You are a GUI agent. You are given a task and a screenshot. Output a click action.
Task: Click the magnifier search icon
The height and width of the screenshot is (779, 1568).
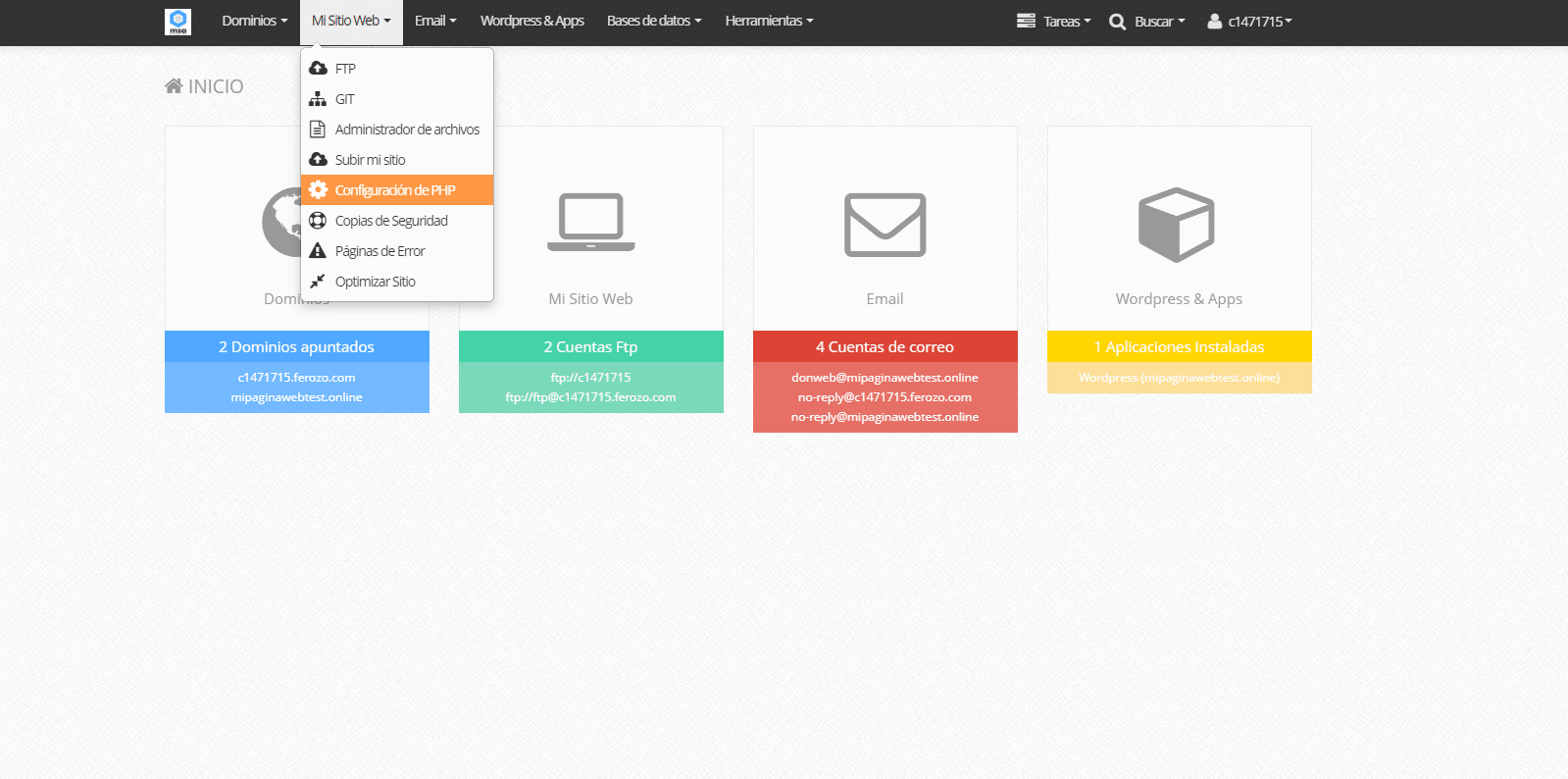pos(1117,22)
